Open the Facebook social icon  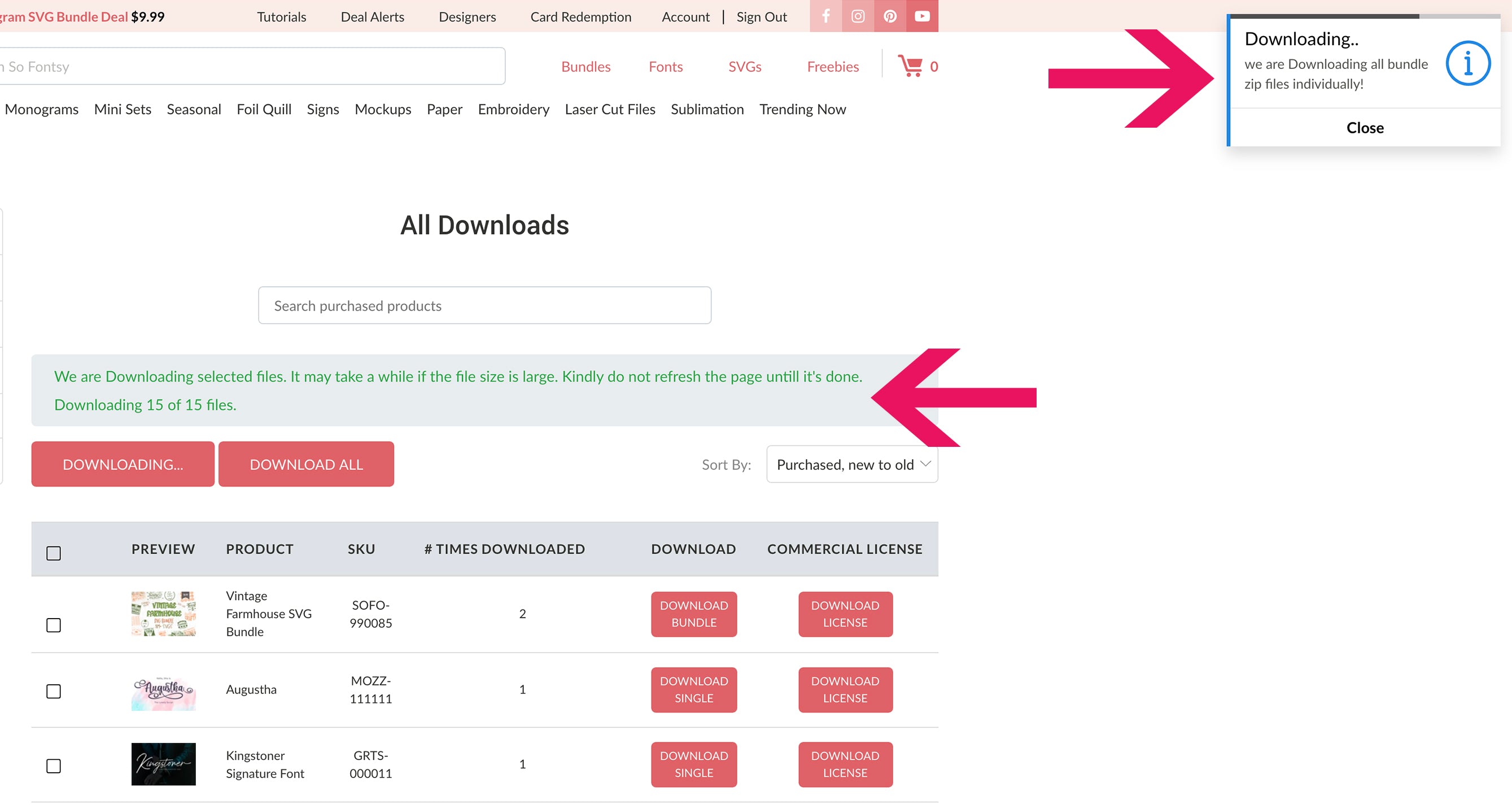pyautogui.click(x=825, y=16)
